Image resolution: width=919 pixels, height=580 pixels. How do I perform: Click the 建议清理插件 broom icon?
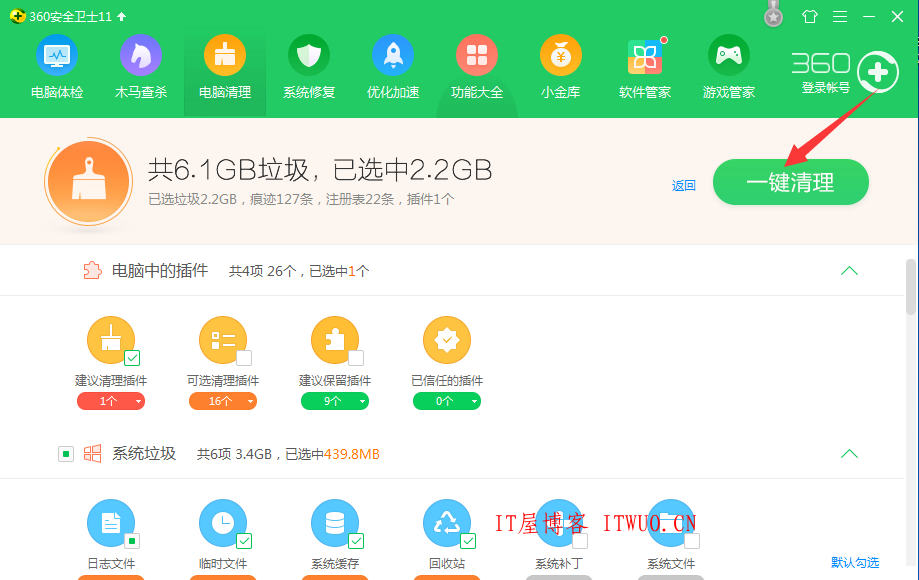tap(111, 340)
